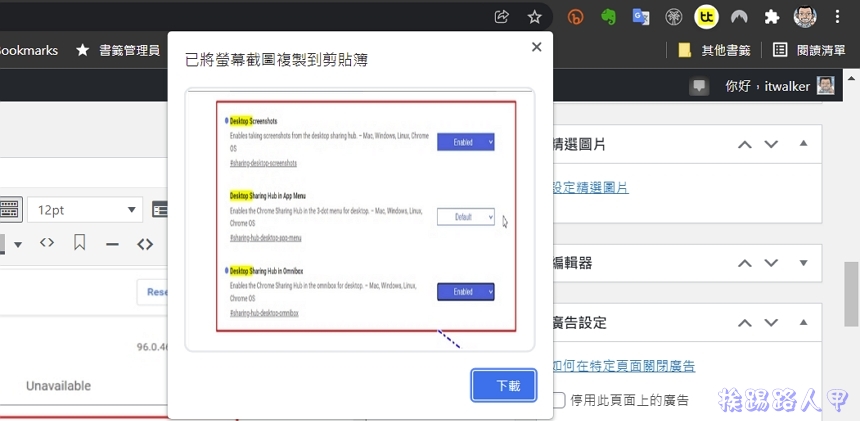The width and height of the screenshot is (860, 421).
Task: Toggle the keyboard toolbar icon
Action: 10,210
